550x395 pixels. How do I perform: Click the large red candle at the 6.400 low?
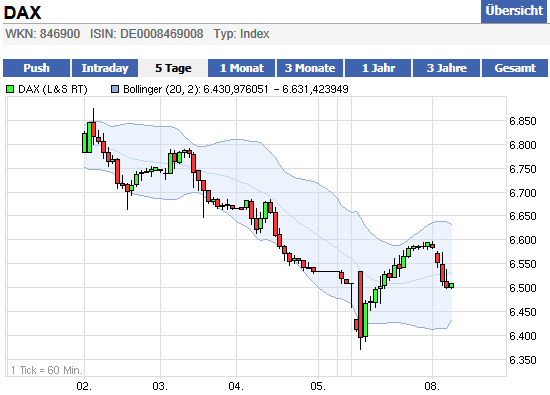pyautogui.click(x=361, y=304)
